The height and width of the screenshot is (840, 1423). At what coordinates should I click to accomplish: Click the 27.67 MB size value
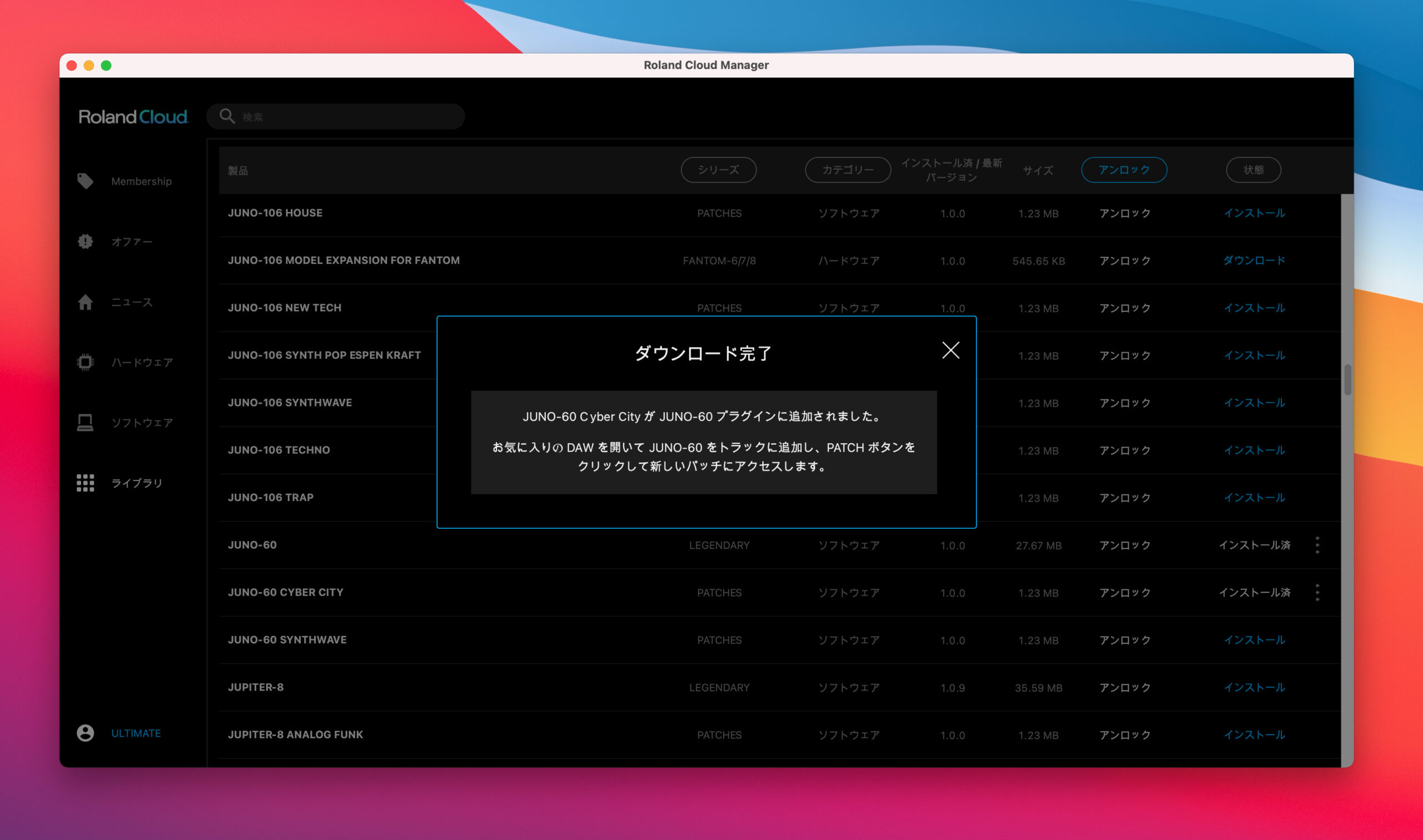[1038, 546]
